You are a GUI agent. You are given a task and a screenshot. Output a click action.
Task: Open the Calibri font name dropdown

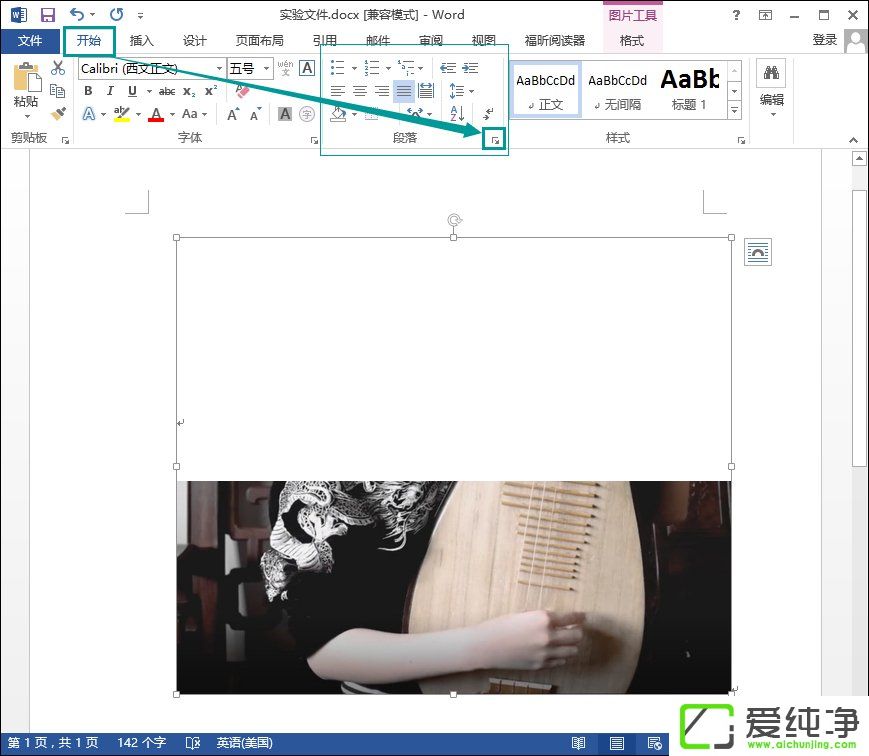tap(219, 68)
